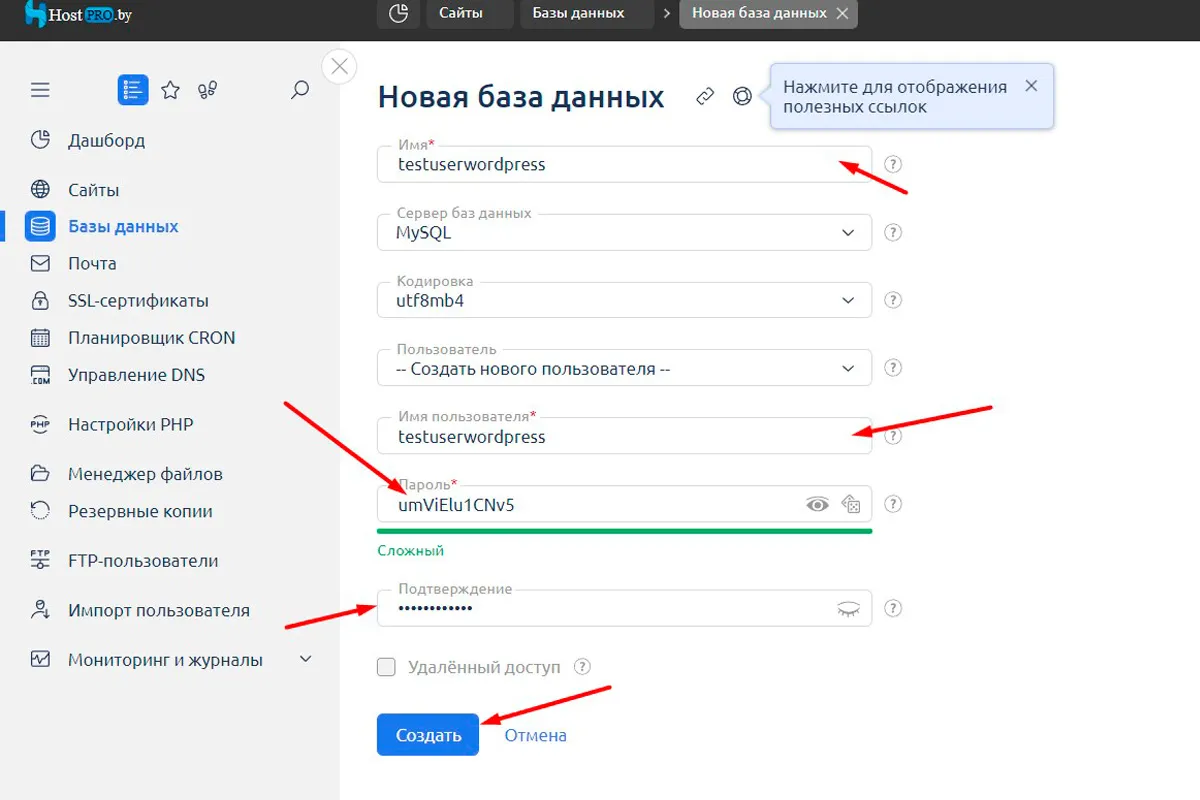Click the help lifebuoy icon next to title
1200x800 pixels.
[742, 97]
